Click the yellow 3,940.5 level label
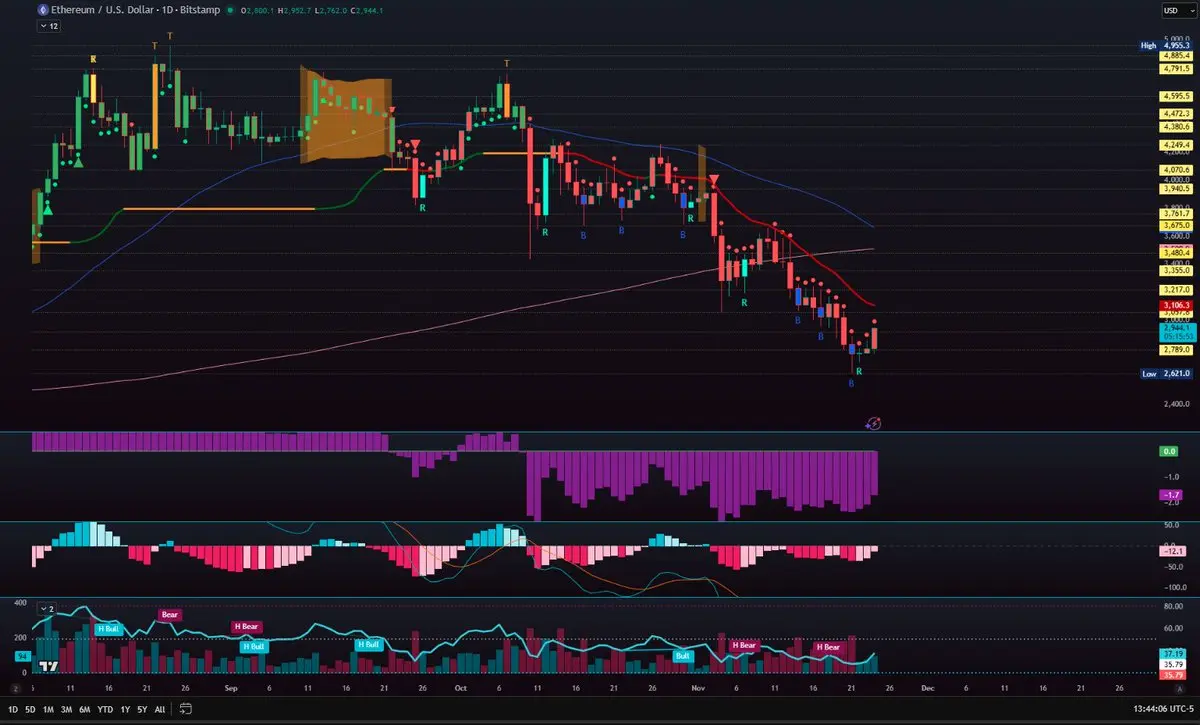1200x725 pixels. tap(1174, 188)
